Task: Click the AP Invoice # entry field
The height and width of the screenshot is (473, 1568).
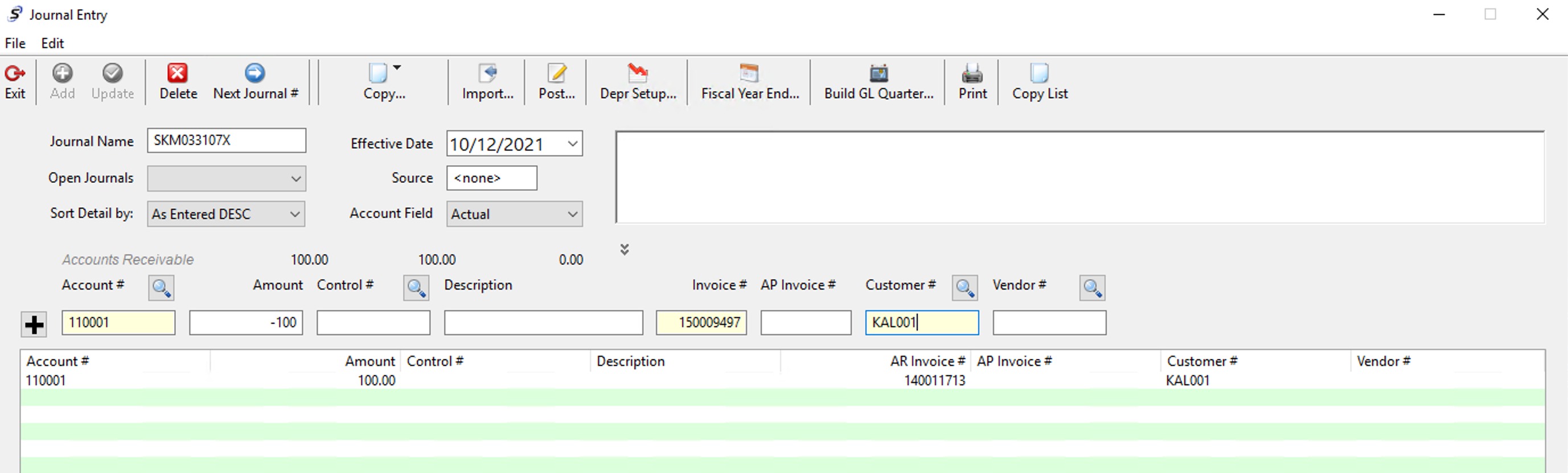Action: (x=806, y=323)
